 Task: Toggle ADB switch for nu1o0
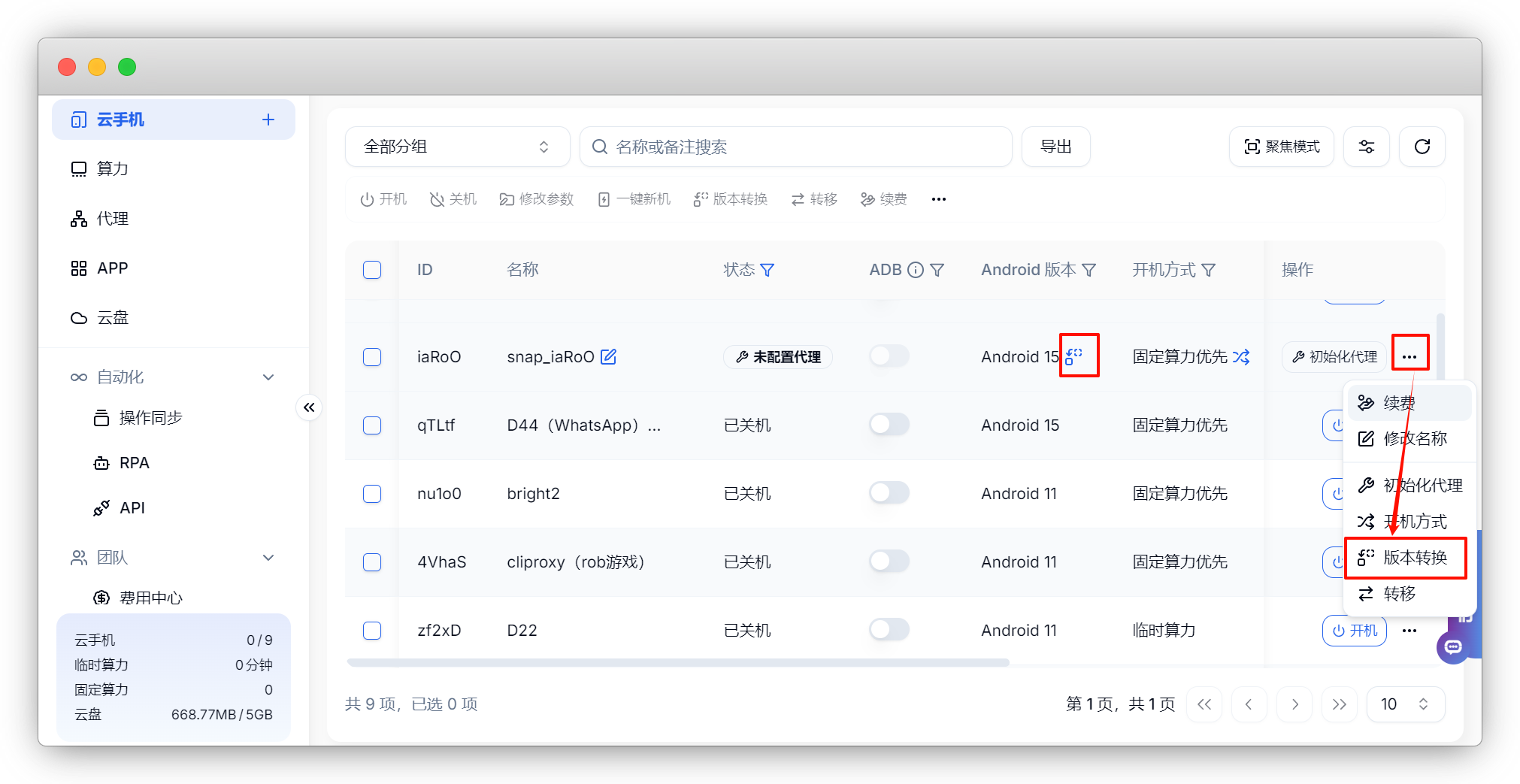889,493
